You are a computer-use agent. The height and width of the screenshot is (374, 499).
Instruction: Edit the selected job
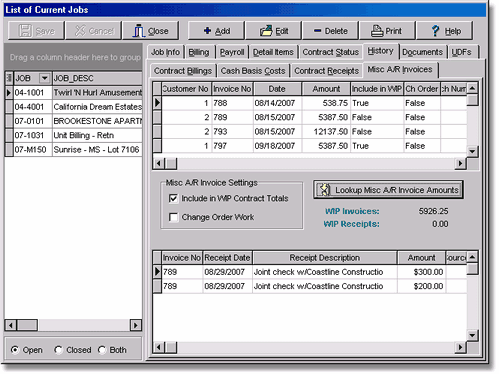click(x=273, y=31)
